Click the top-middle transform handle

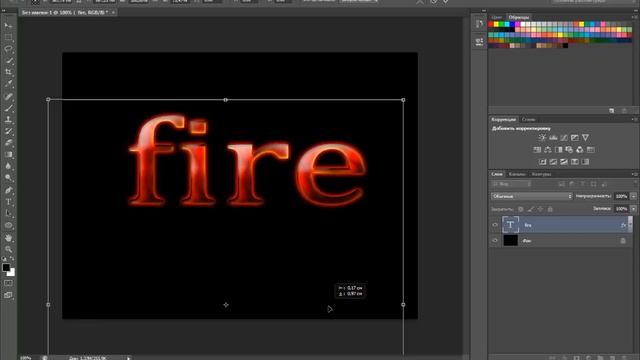coord(226,100)
